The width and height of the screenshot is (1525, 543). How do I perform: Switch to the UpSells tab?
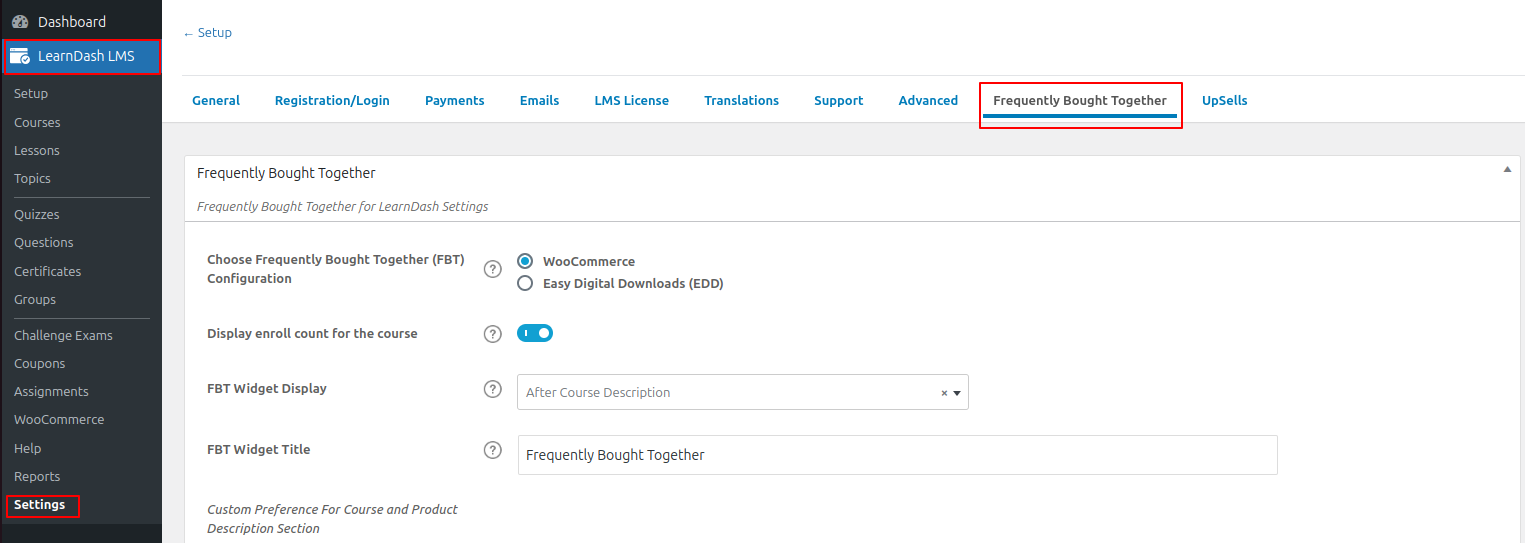[1224, 100]
